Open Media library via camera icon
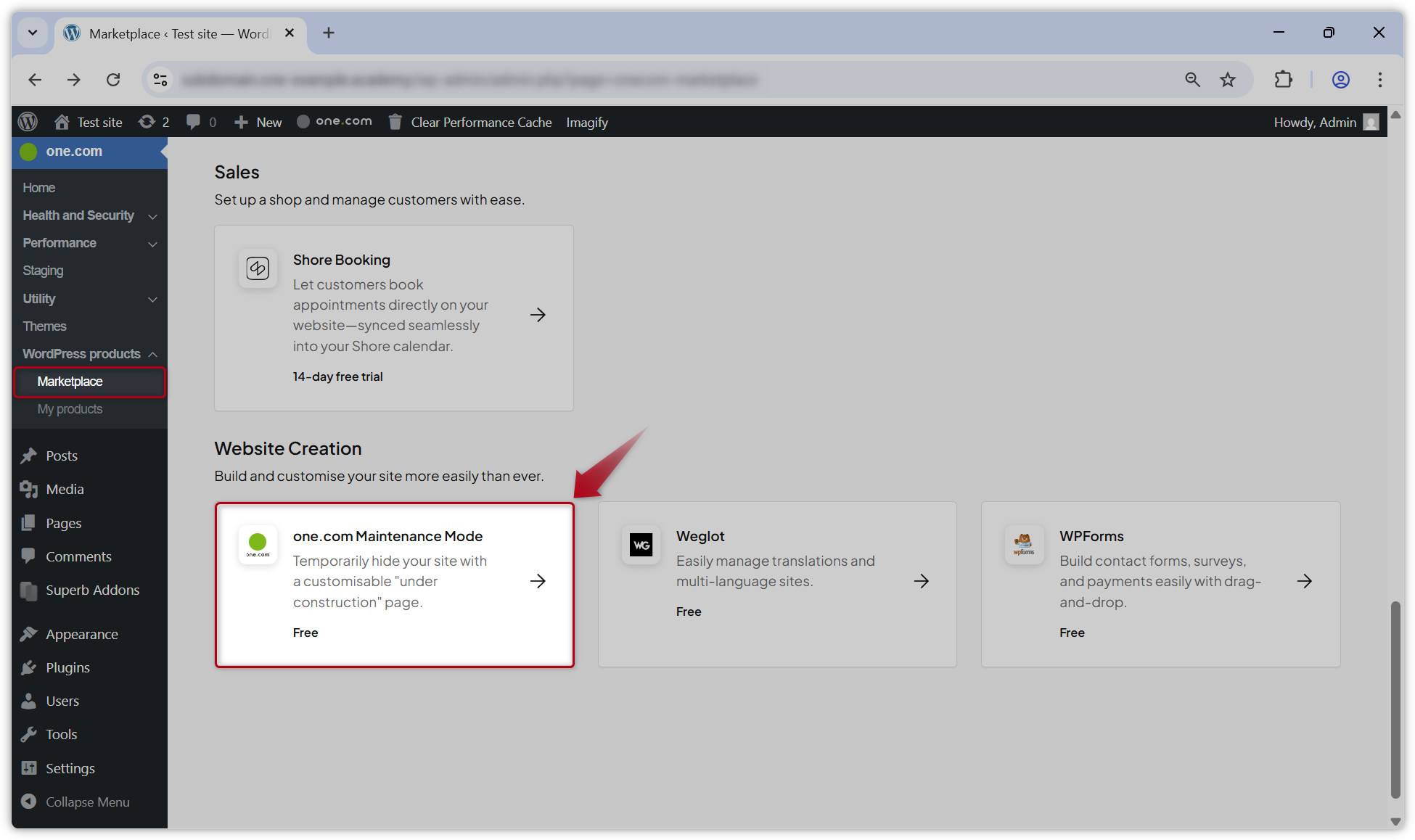 (x=29, y=489)
